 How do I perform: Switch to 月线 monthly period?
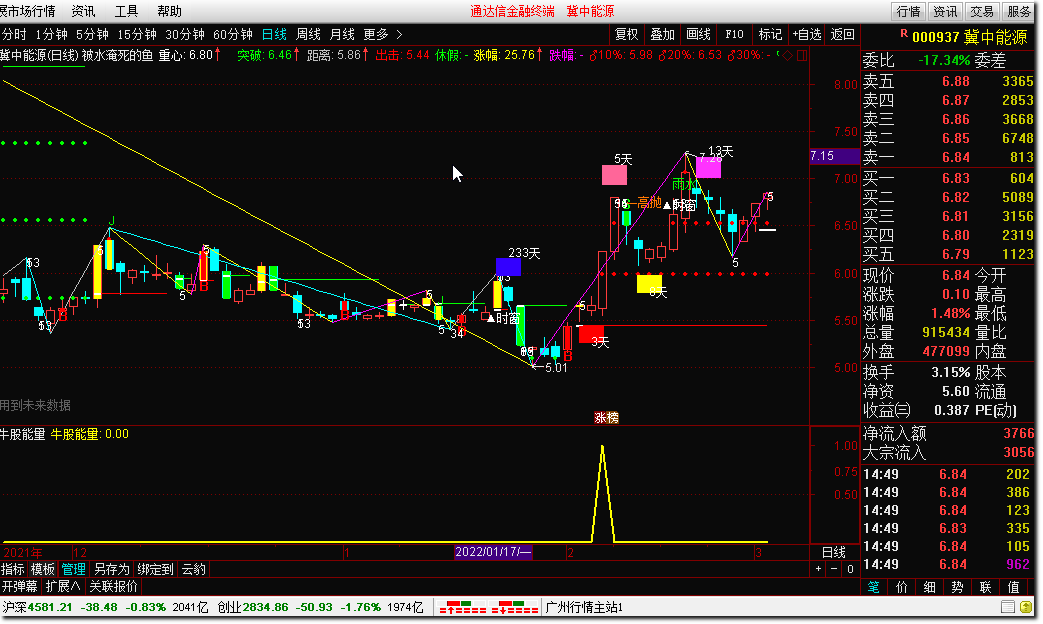click(x=343, y=34)
